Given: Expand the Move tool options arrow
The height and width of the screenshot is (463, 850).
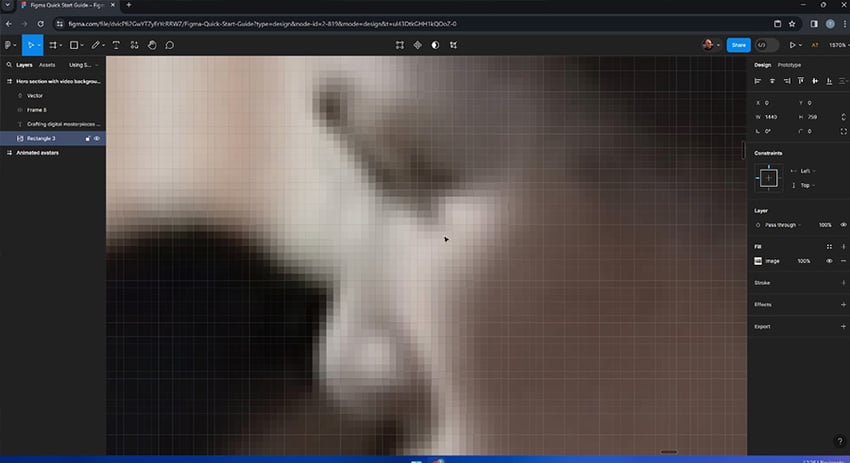Looking at the screenshot, I should pyautogui.click(x=38, y=46).
